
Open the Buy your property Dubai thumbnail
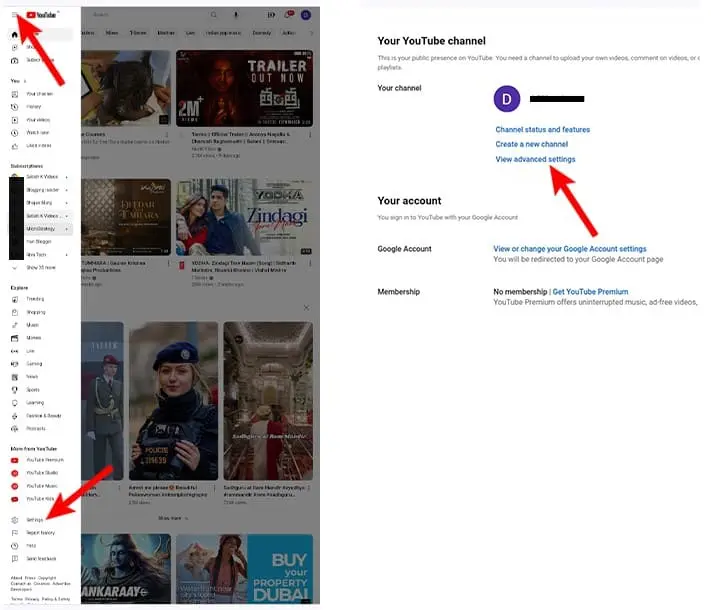click(244, 569)
